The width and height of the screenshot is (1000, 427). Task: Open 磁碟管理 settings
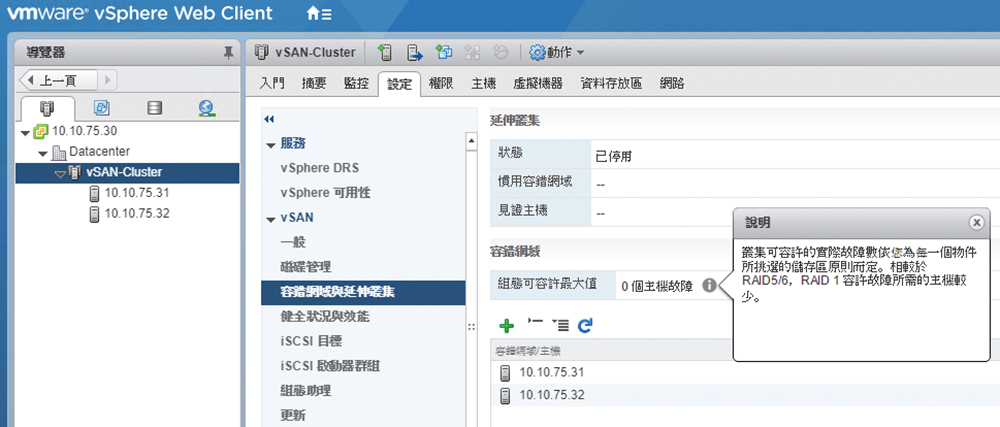point(305,267)
